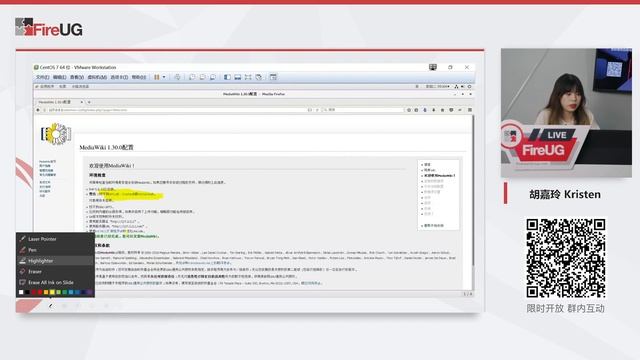Pick the light green ink color swatch

pyautogui.click(x=58, y=292)
